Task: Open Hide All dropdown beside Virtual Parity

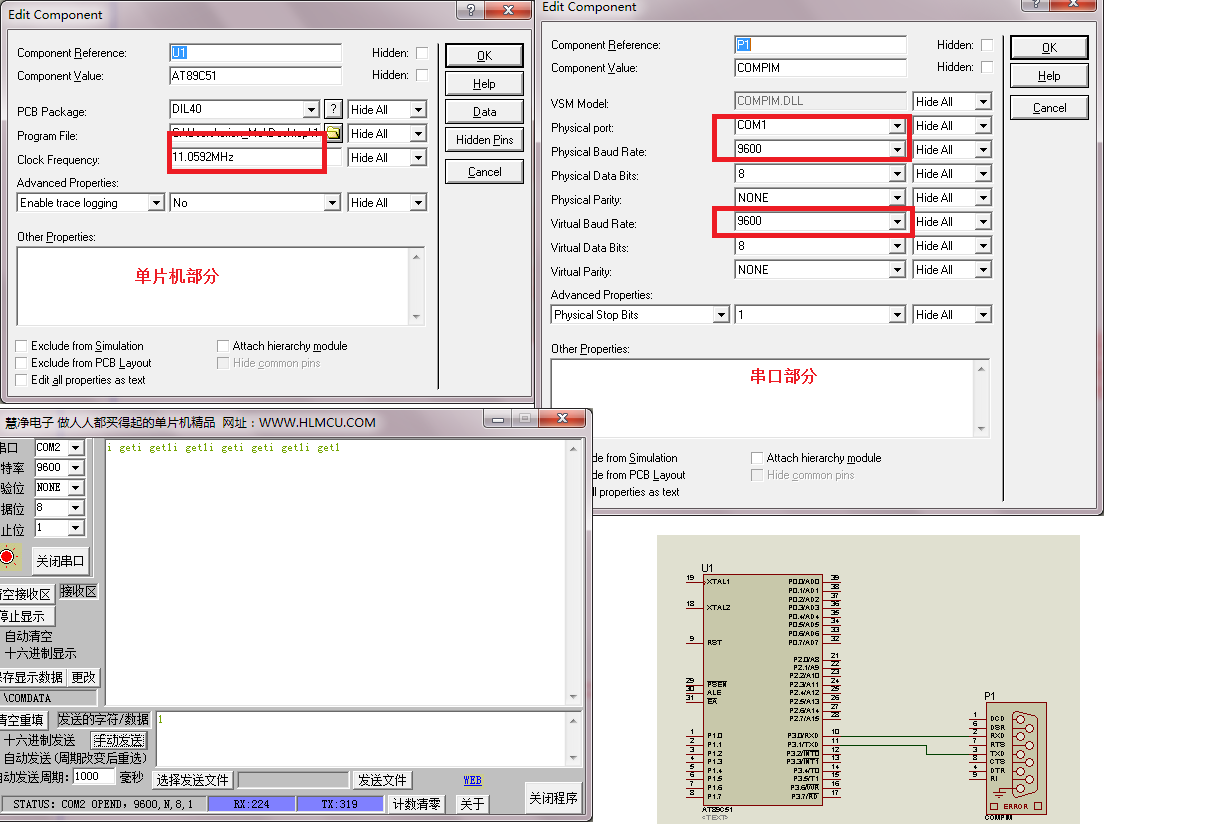Action: 983,270
